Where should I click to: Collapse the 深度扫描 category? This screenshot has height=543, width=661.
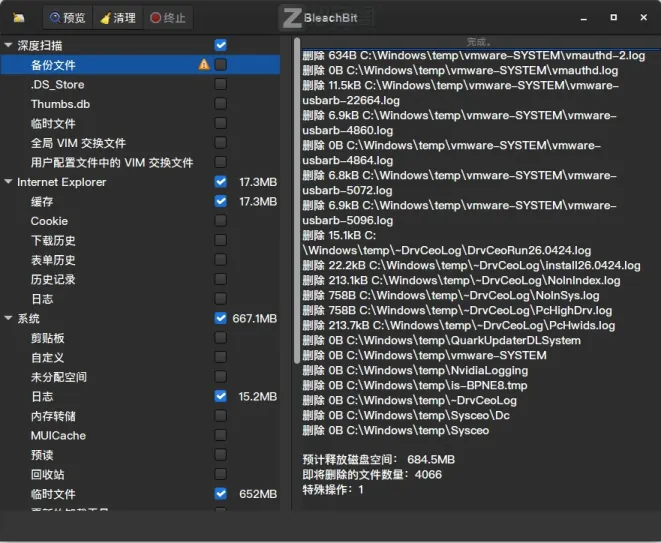pyautogui.click(x=8, y=45)
